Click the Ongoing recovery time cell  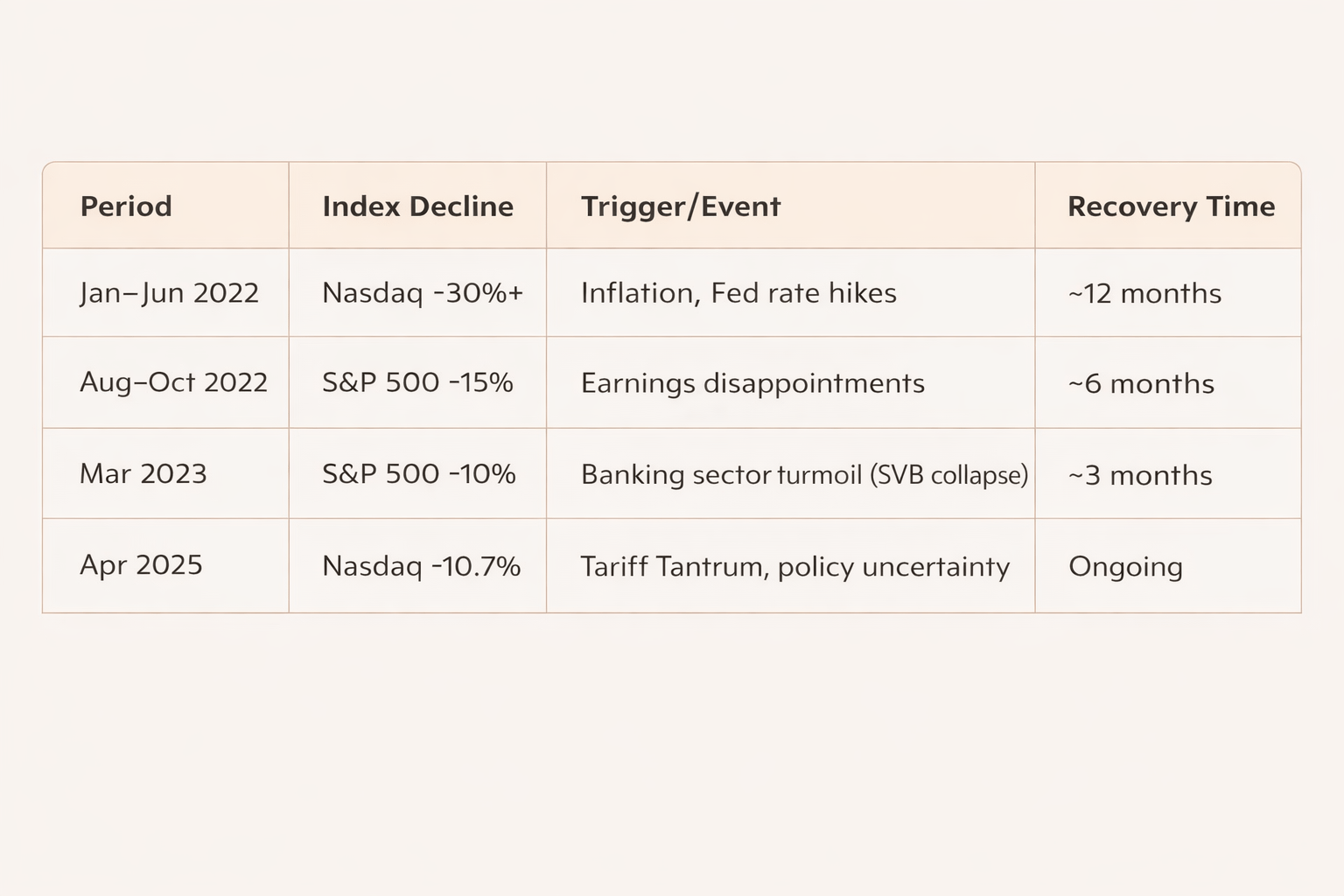coord(1125,566)
